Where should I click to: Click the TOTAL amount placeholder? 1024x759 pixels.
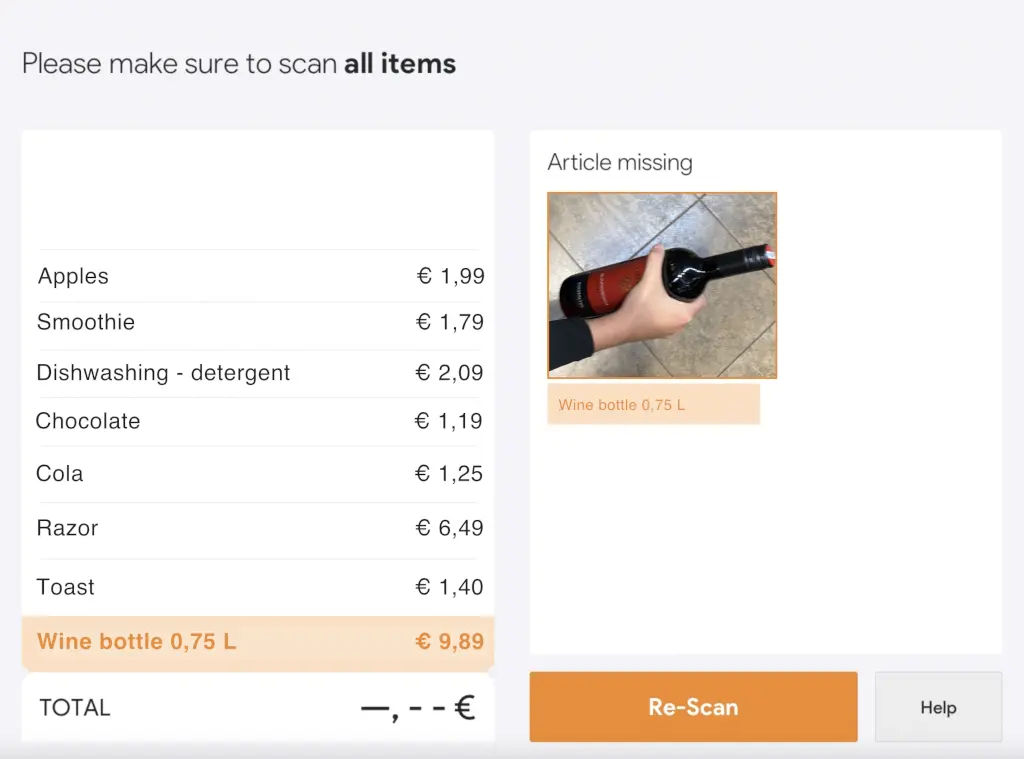[x=417, y=708]
